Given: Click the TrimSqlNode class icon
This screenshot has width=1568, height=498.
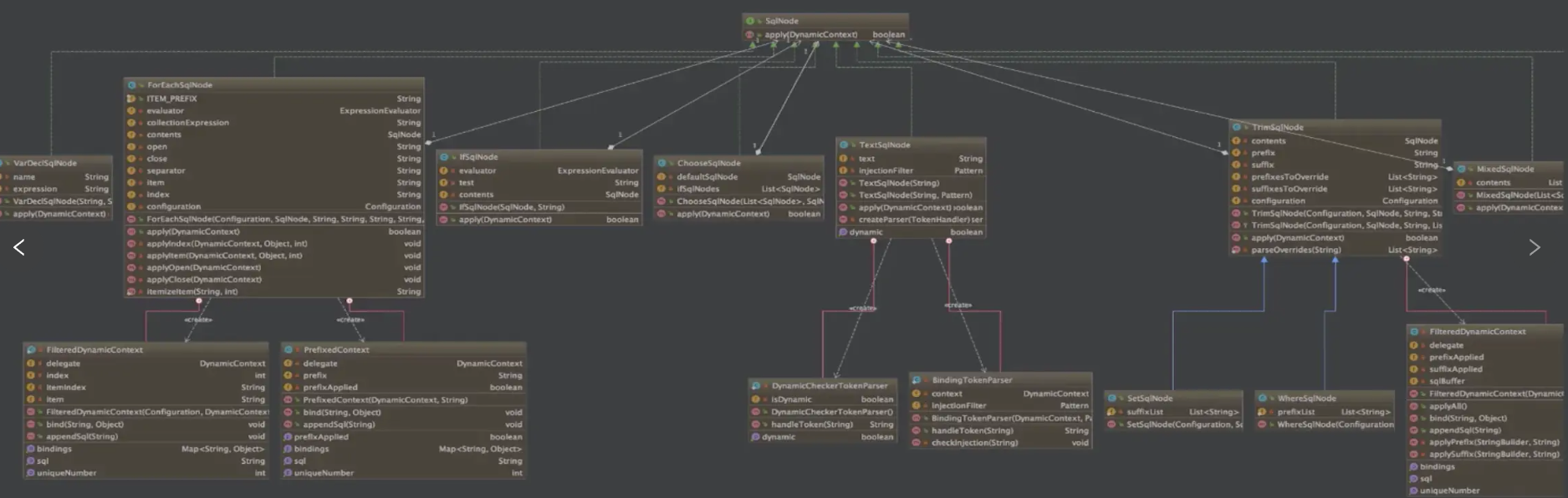Looking at the screenshot, I should point(1237,128).
